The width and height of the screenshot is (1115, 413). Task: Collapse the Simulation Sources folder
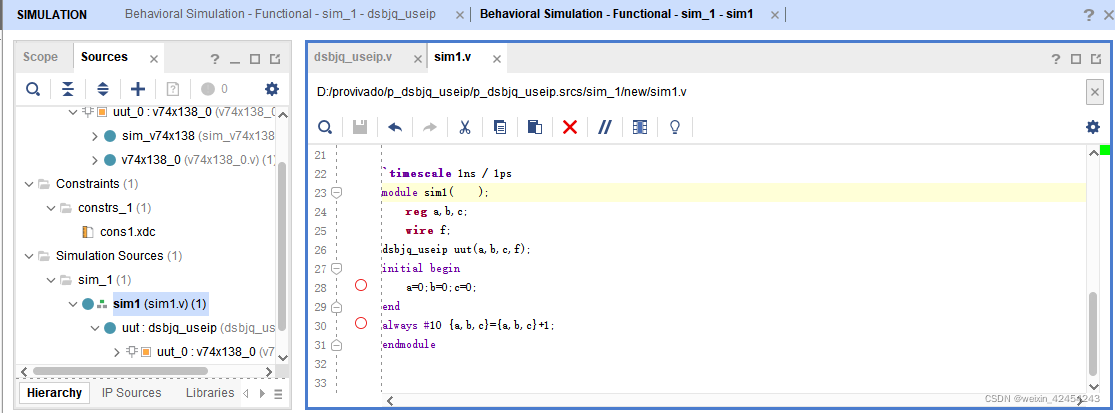[29, 256]
